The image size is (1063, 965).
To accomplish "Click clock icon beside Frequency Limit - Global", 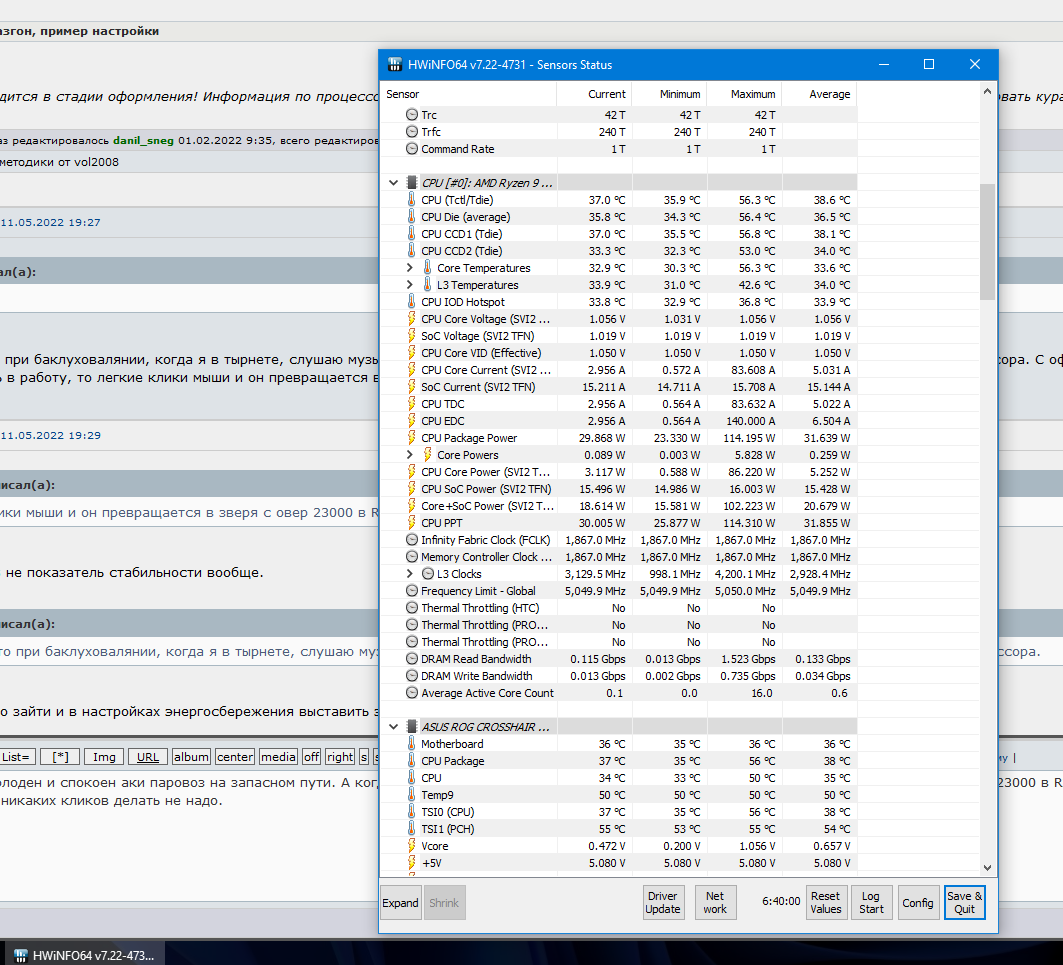I will [x=412, y=591].
